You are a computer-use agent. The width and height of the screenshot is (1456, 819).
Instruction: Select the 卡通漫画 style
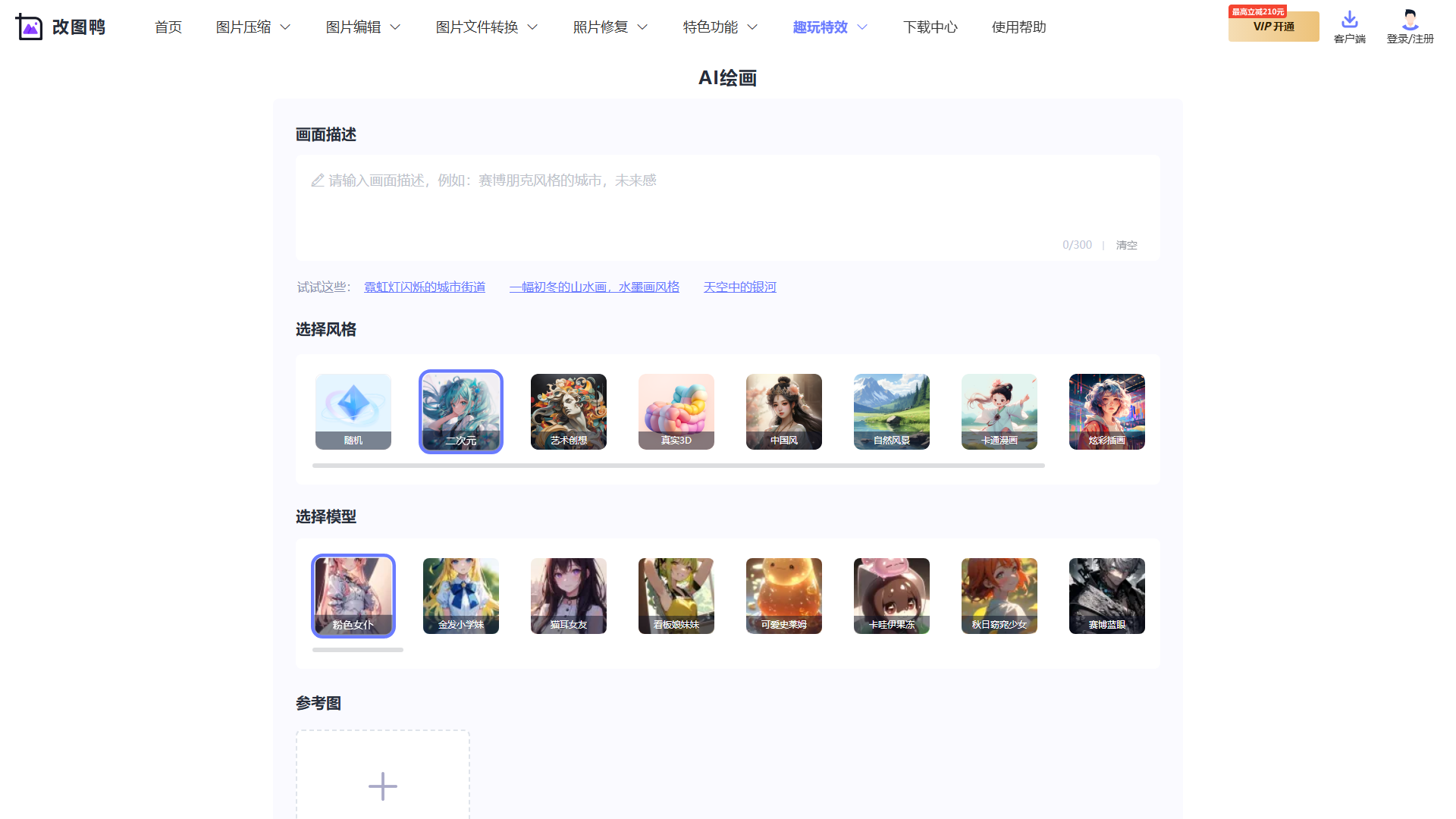[x=999, y=412]
